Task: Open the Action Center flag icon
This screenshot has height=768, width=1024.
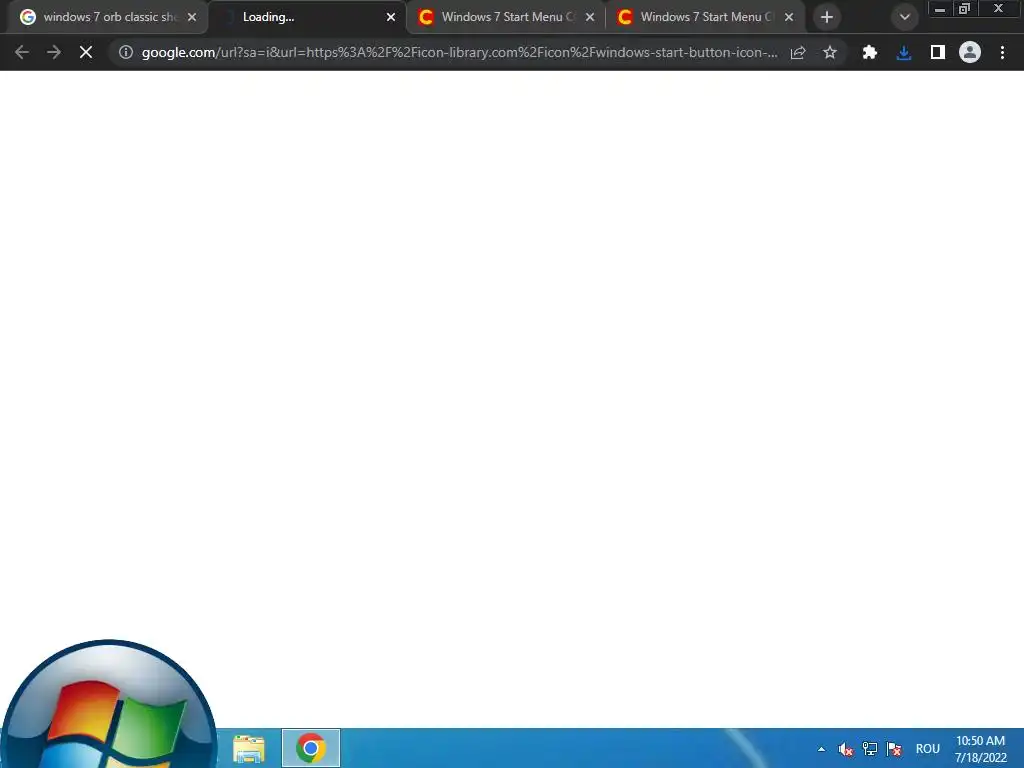Action: [x=894, y=749]
